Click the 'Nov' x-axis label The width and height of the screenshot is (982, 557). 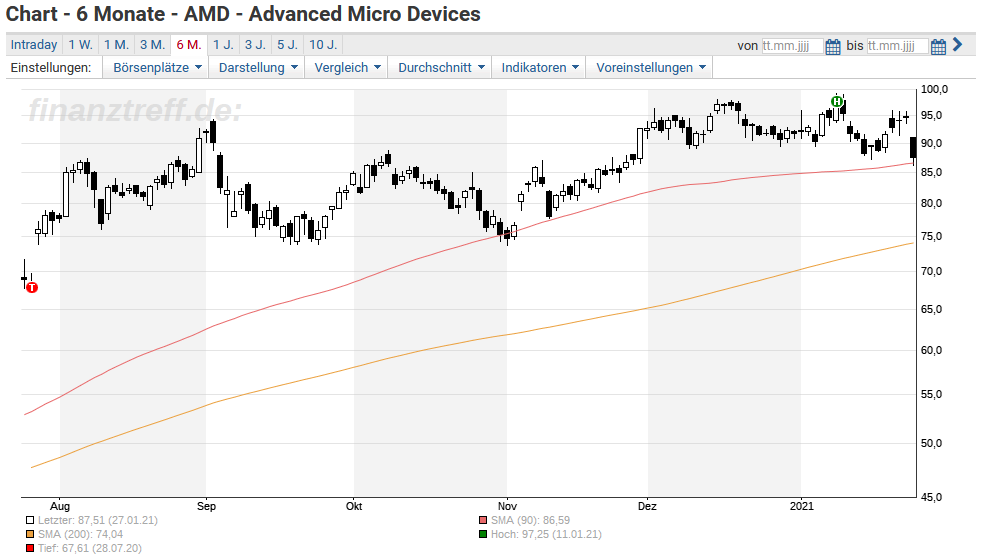[507, 506]
